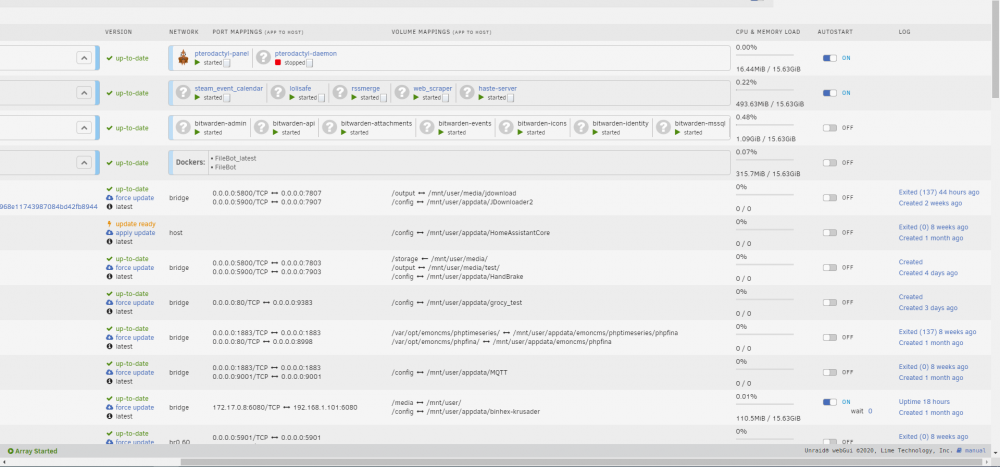Click the bitwarden-icons container icon

(x=506, y=128)
